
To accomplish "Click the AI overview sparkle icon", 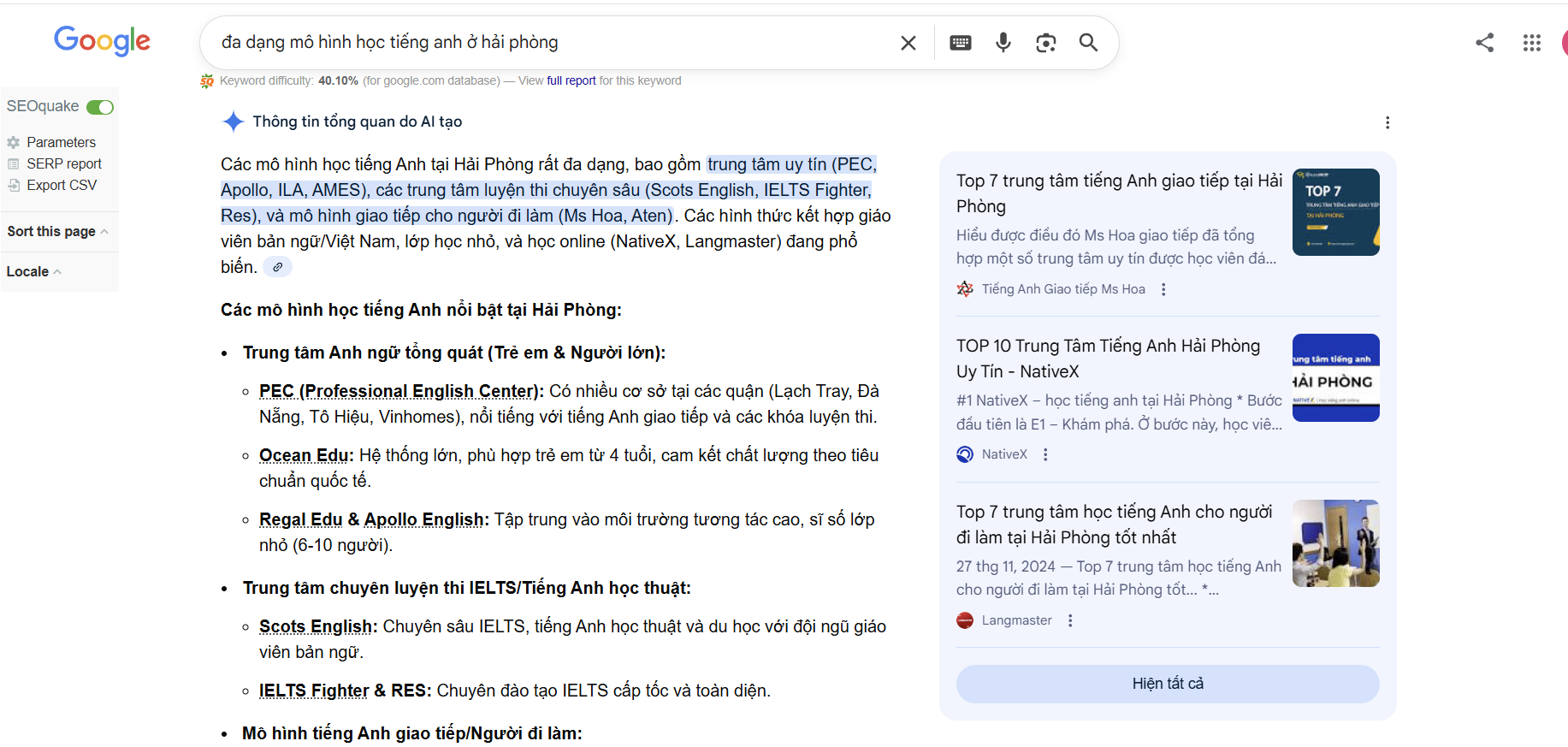I will tap(233, 122).
